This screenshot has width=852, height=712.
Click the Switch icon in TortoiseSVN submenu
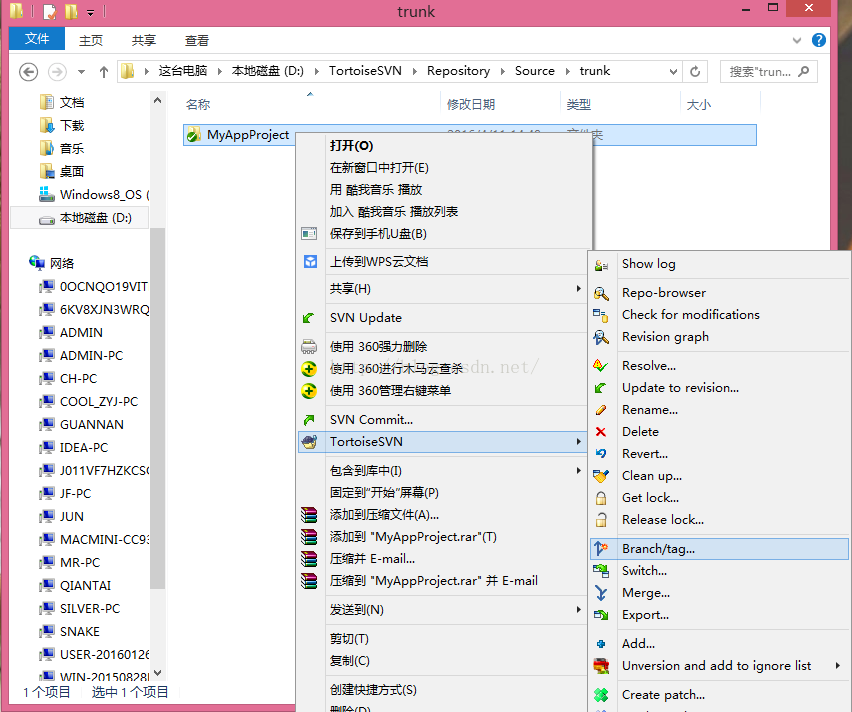601,571
